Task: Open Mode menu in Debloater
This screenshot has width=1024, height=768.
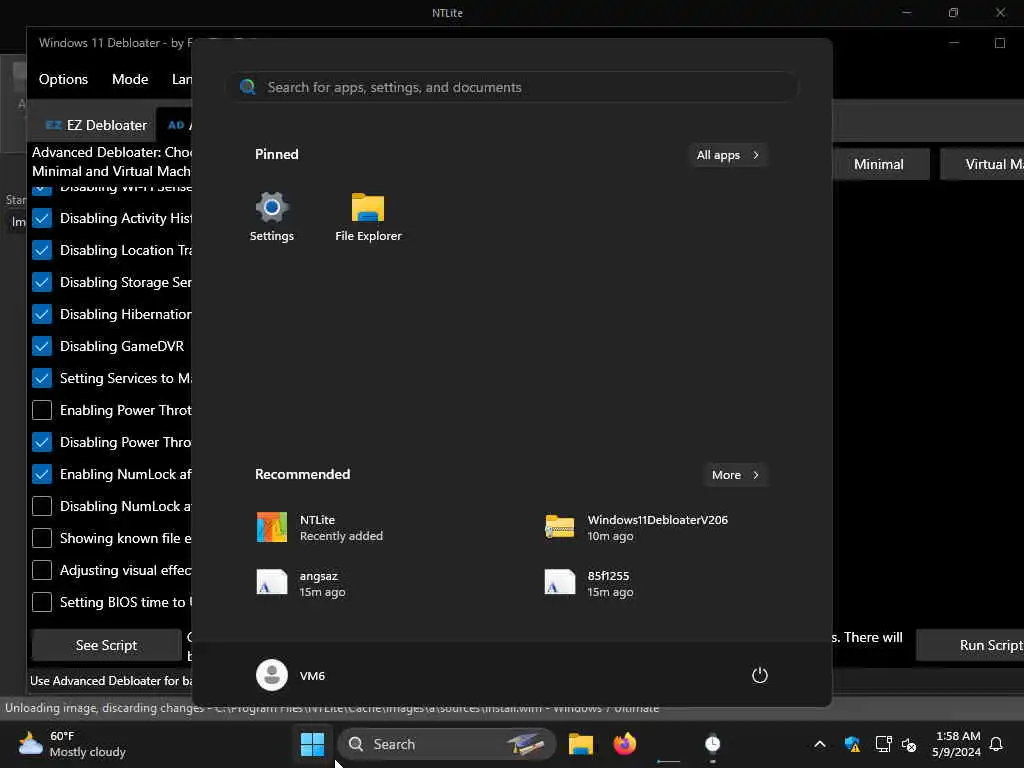Action: click(x=130, y=79)
